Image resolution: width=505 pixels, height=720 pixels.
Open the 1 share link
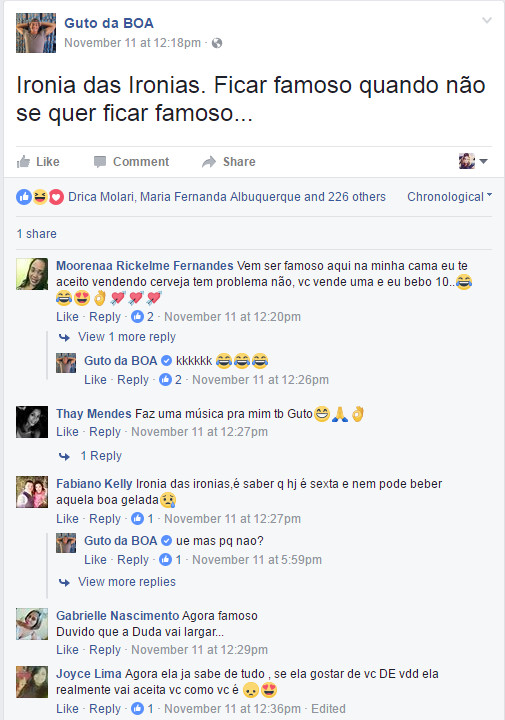coord(37,234)
